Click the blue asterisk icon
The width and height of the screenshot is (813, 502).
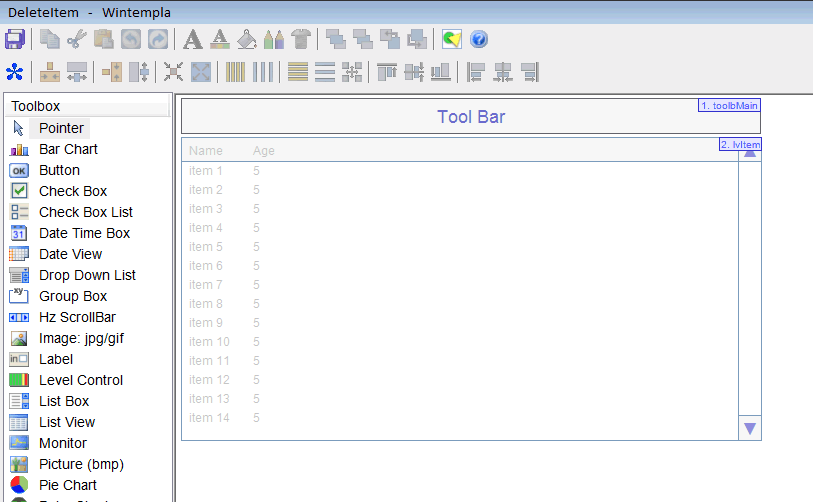15,72
